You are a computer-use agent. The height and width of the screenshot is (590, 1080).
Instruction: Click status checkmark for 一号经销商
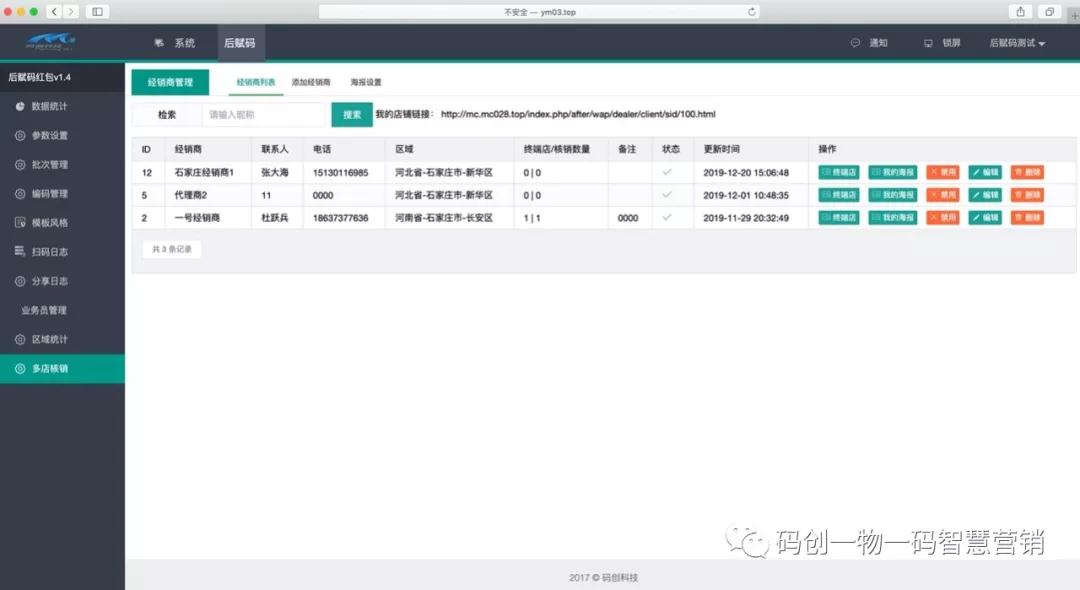coord(667,218)
